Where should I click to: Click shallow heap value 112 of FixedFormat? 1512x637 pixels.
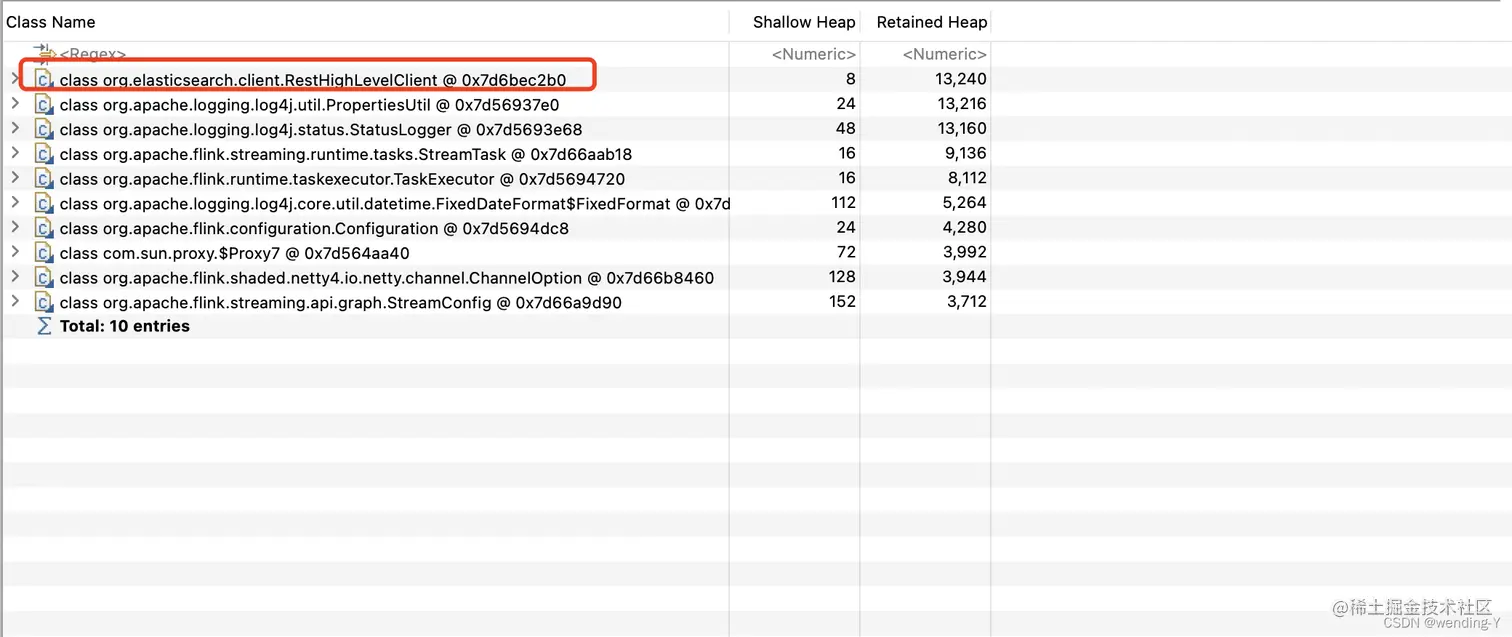[843, 203]
